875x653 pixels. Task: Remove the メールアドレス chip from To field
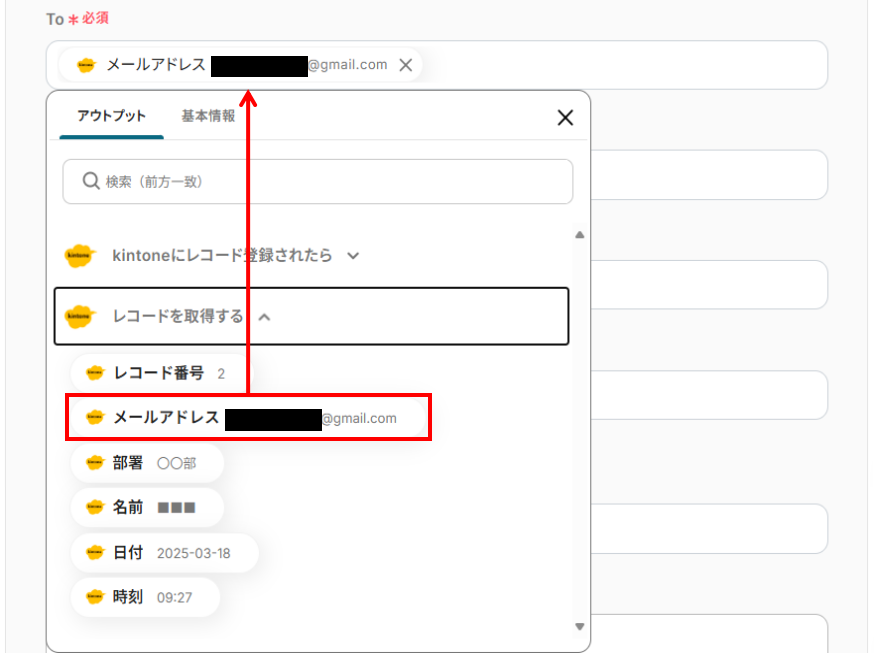click(406, 65)
